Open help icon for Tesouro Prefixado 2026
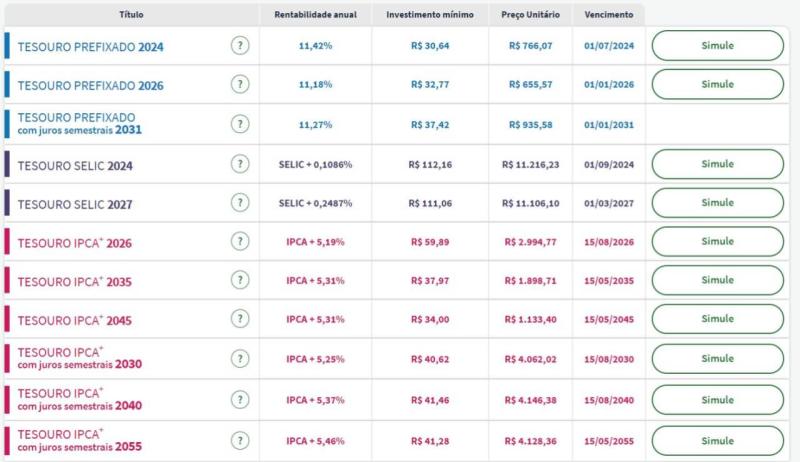The width and height of the screenshot is (800, 462). (x=240, y=84)
